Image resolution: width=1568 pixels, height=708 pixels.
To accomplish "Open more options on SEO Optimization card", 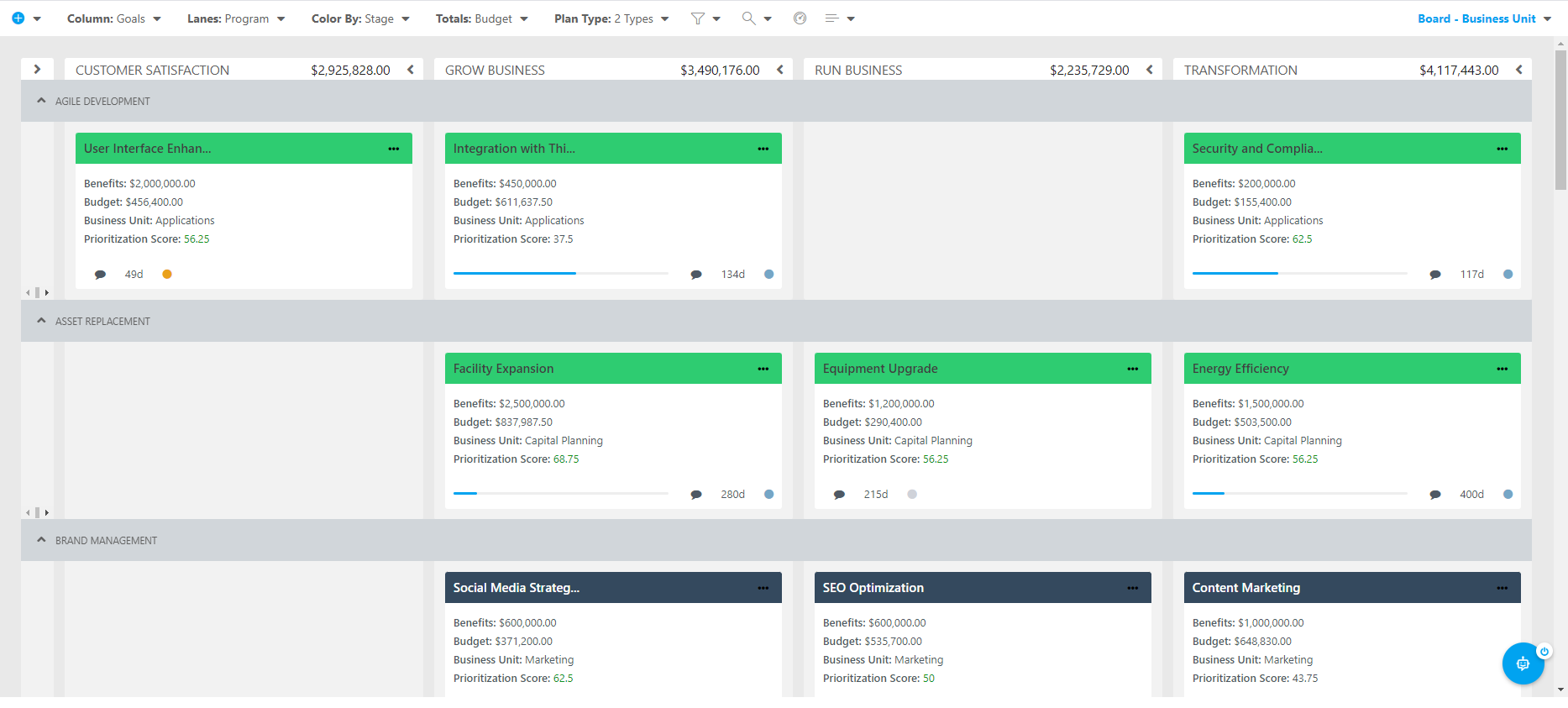I will 1133,588.
